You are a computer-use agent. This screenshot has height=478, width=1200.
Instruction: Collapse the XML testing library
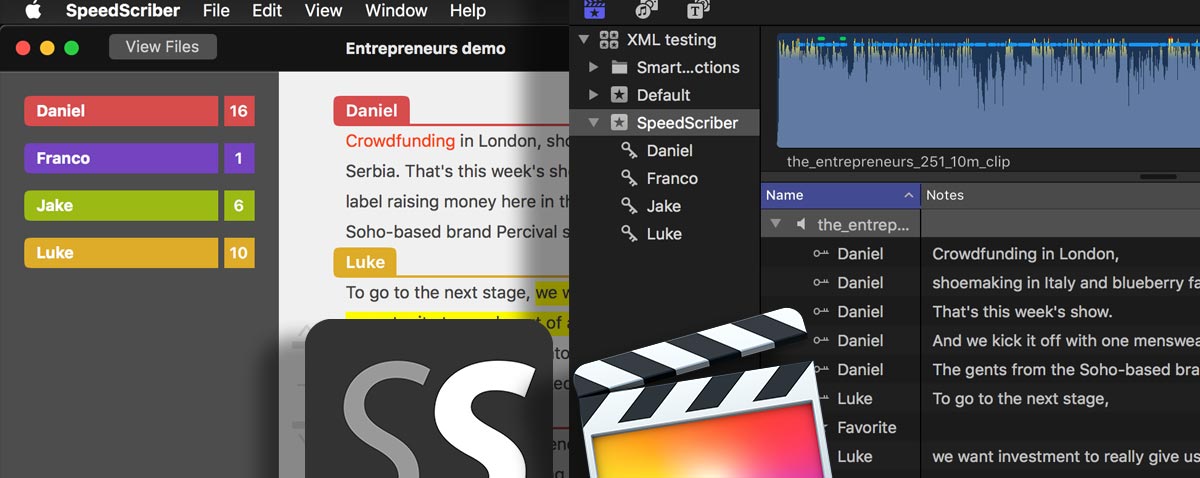584,40
